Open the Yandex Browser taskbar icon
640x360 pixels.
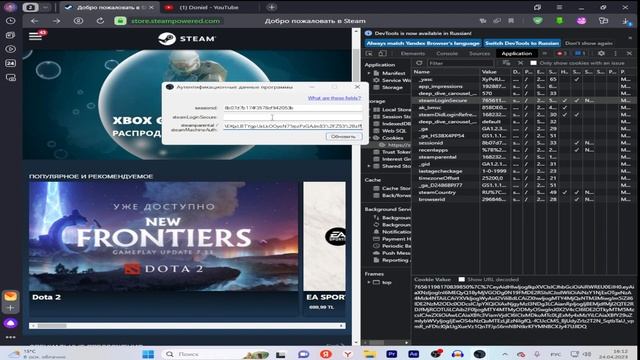pyautogui.click(x=347, y=354)
